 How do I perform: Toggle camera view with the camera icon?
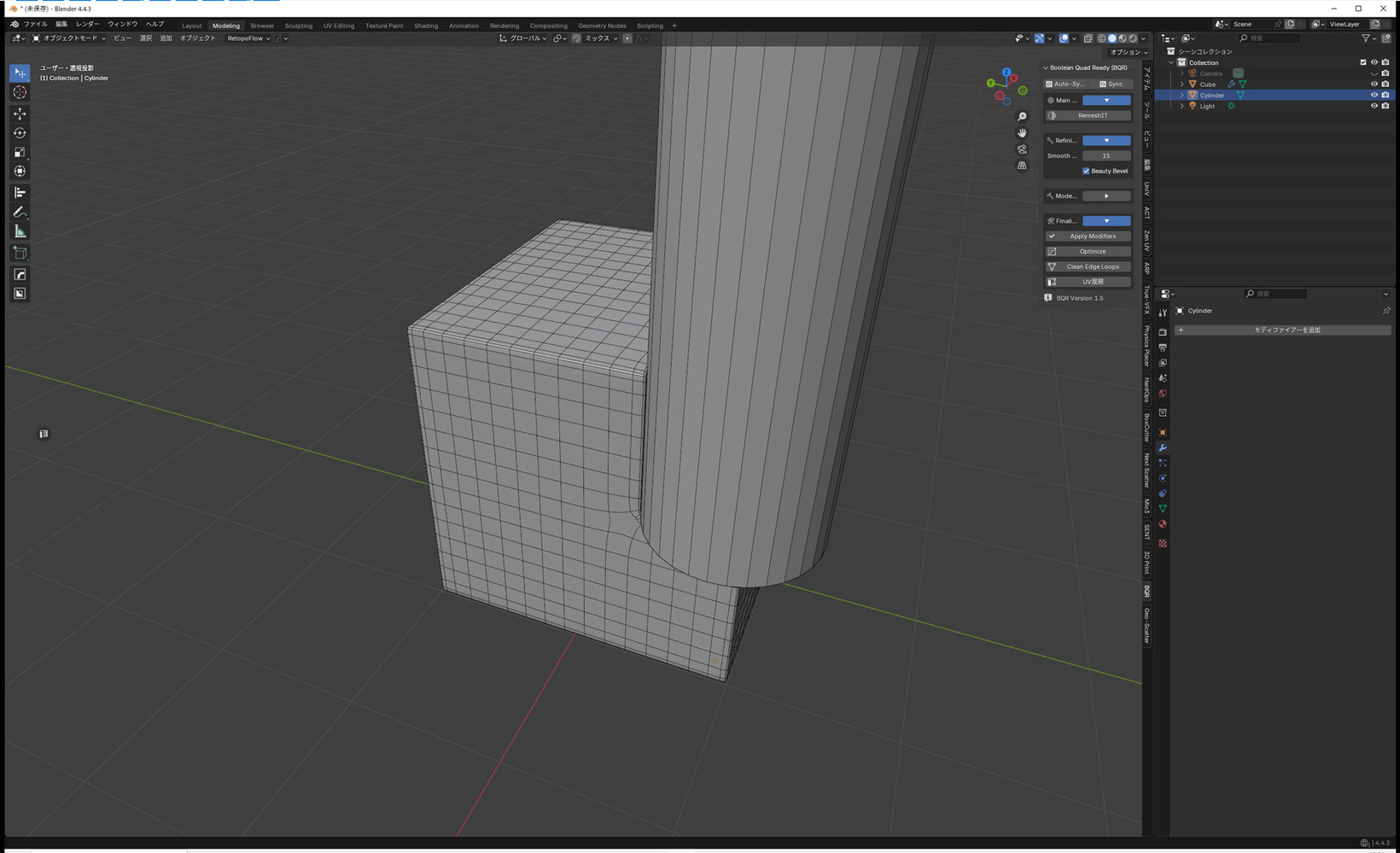tap(1022, 149)
